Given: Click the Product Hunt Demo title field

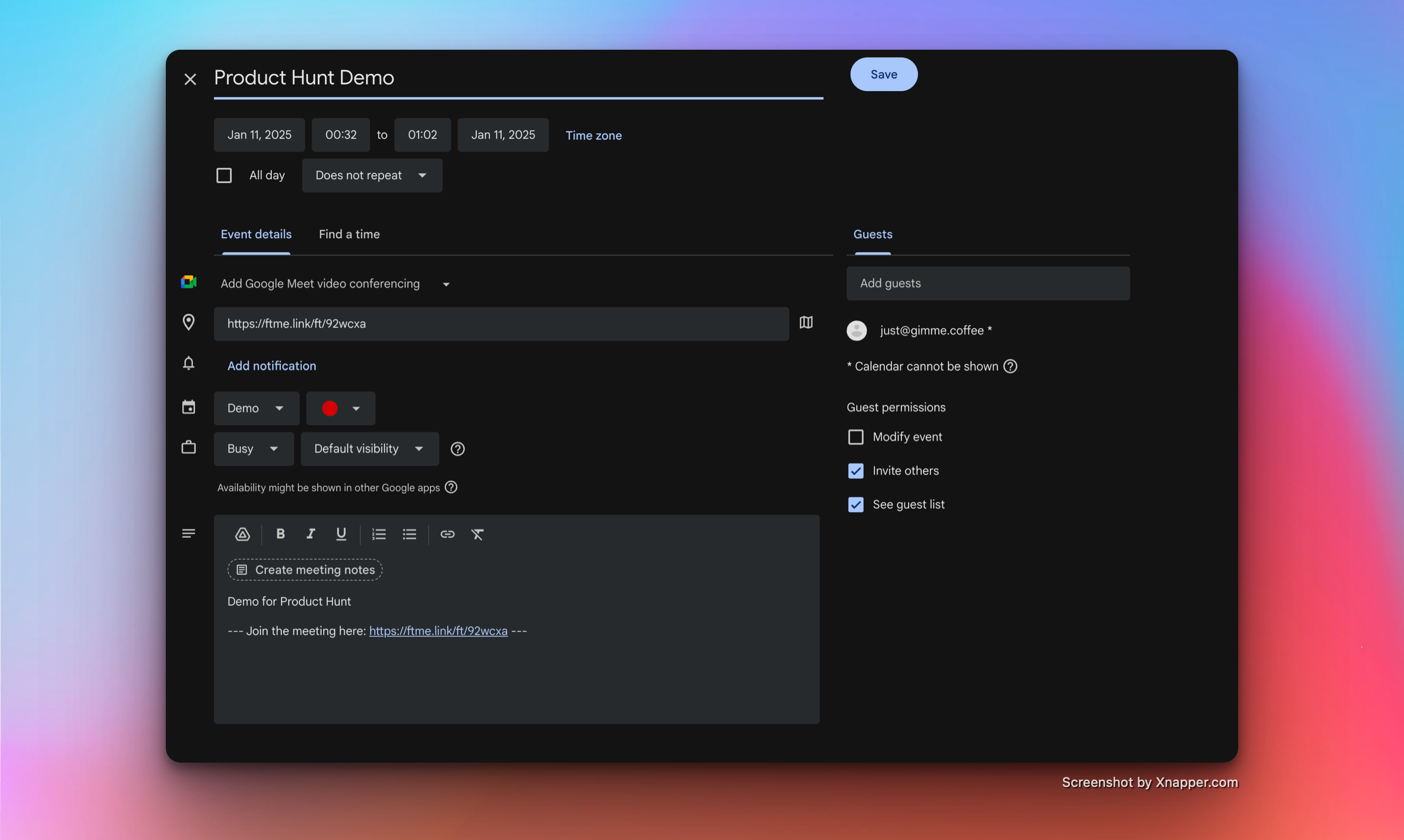Looking at the screenshot, I should pos(518,78).
